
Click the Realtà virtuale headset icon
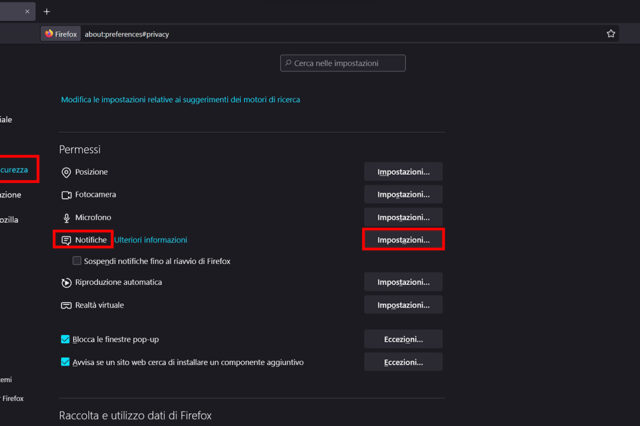click(66, 305)
